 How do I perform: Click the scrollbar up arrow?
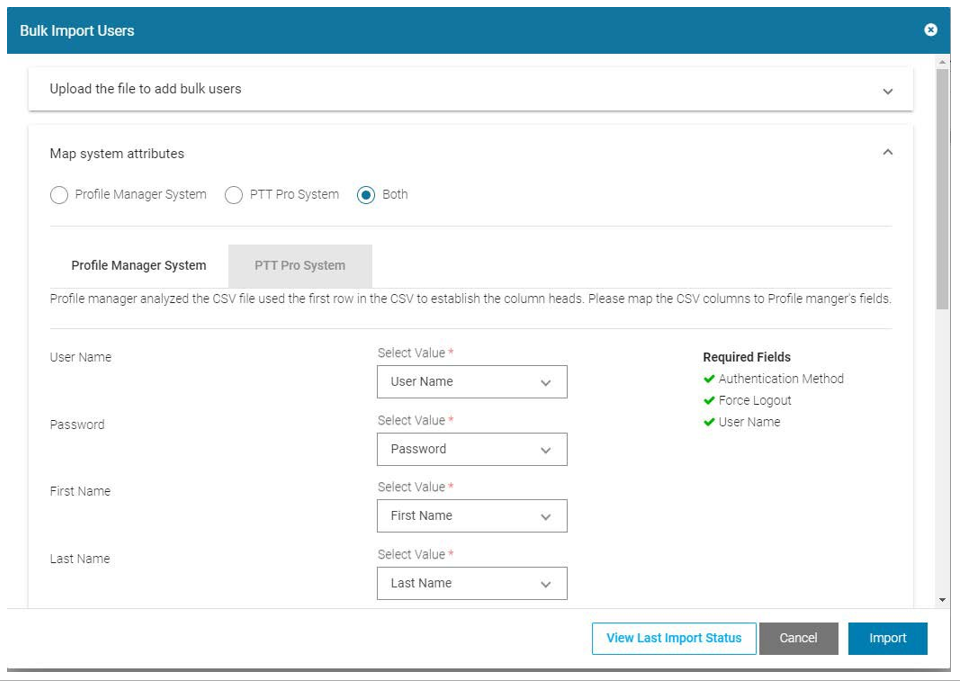(x=942, y=62)
